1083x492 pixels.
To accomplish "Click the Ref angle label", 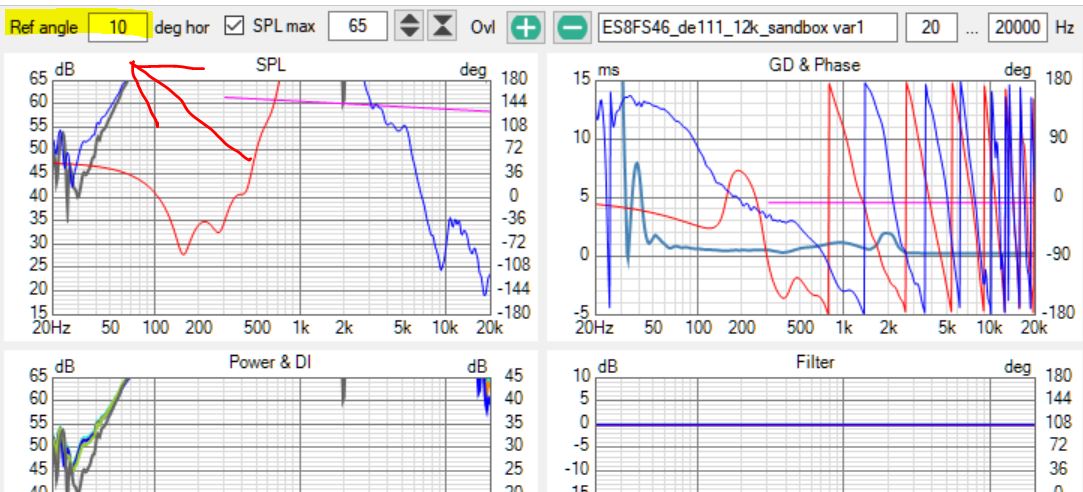I will [44, 28].
